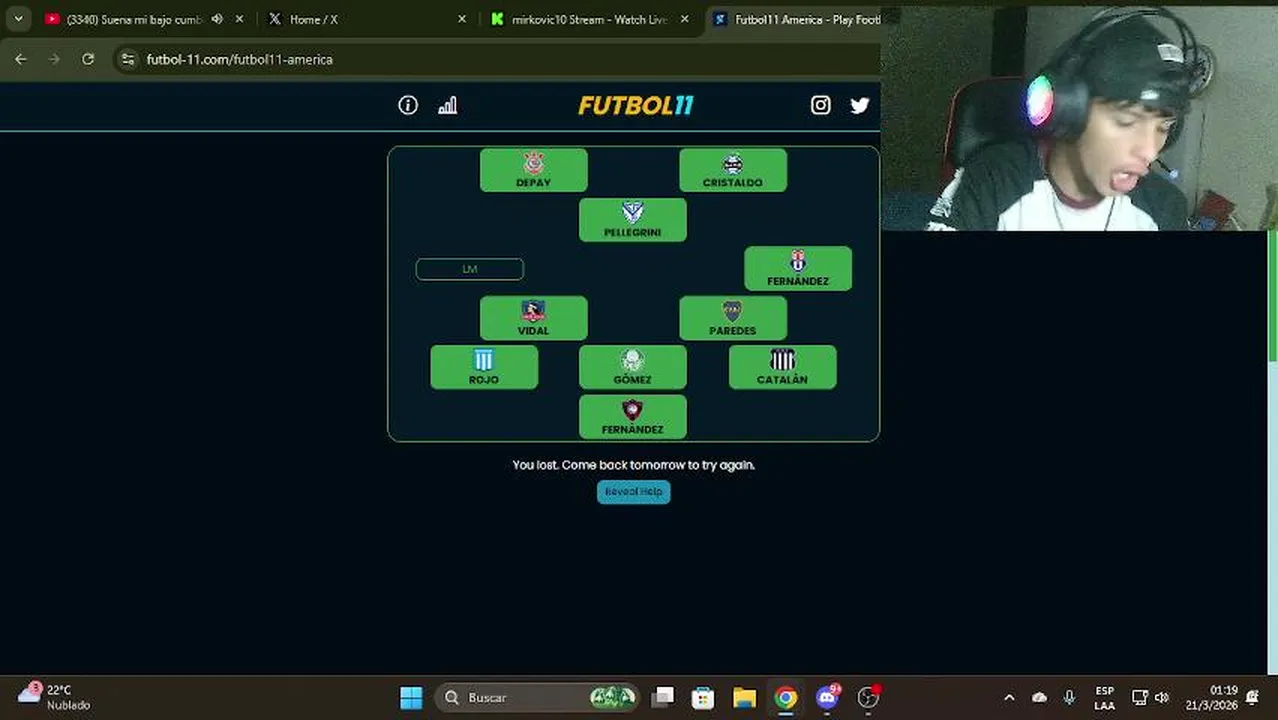Click the microphone tray icon

(x=1069, y=697)
